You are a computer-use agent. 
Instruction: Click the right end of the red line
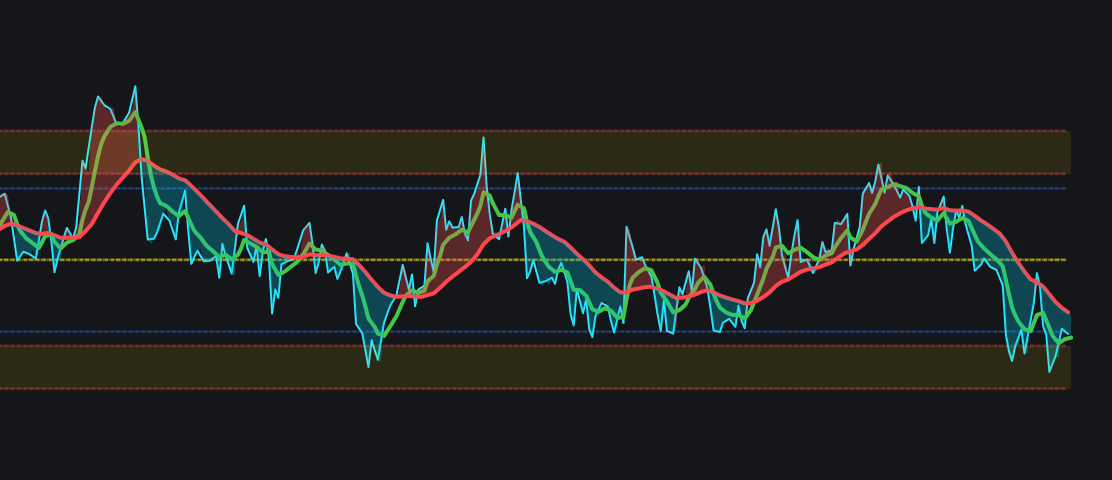tap(1069, 313)
